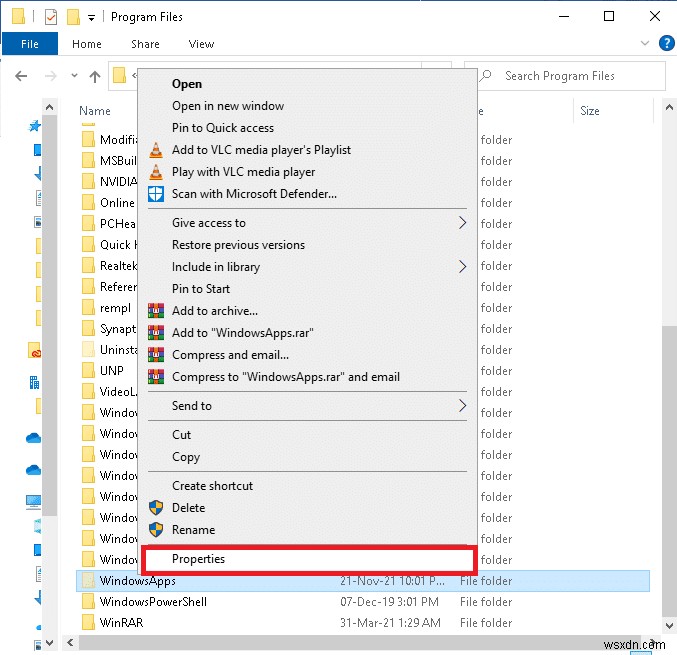Image resolution: width=677 pixels, height=655 pixels.
Task: Choose Copy from the context menu
Action: click(186, 457)
